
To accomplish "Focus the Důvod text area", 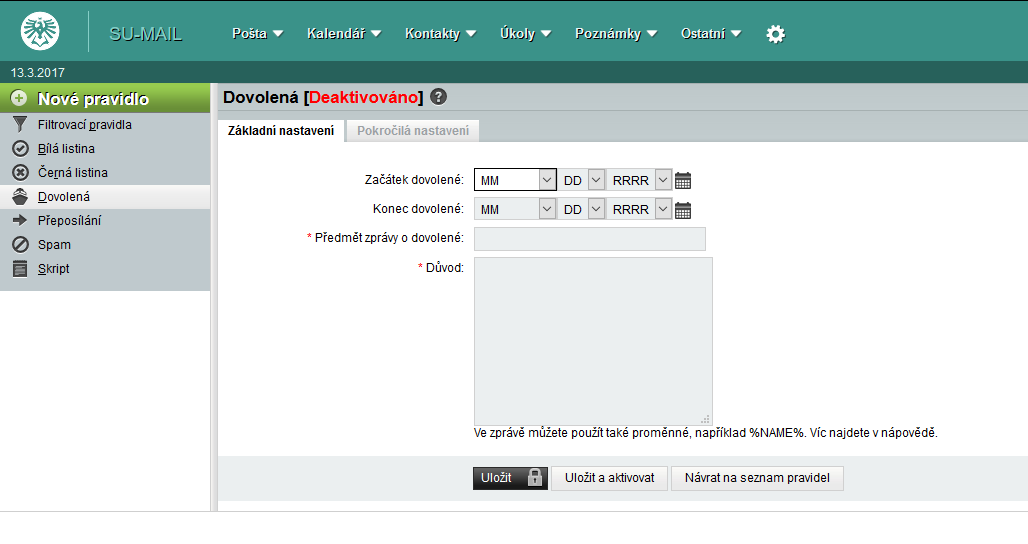I will 593,341.
